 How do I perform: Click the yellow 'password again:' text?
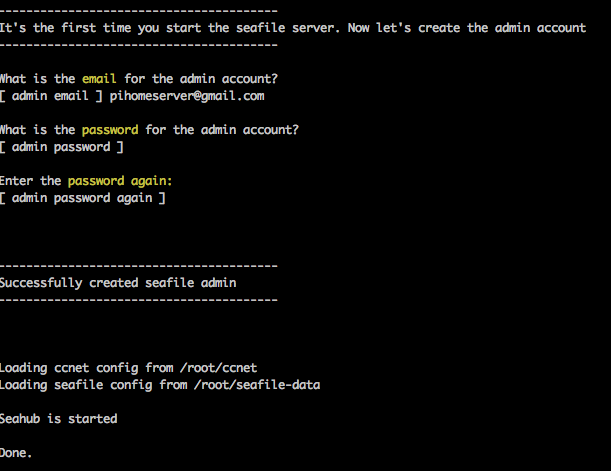coord(120,181)
